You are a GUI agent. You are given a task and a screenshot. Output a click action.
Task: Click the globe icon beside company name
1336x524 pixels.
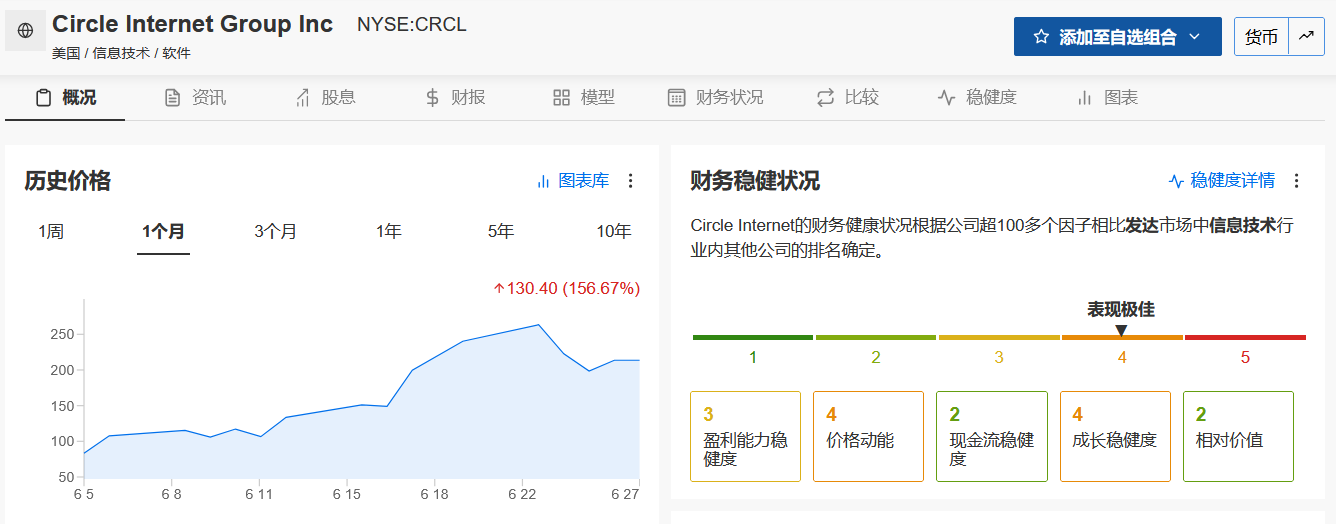(25, 31)
